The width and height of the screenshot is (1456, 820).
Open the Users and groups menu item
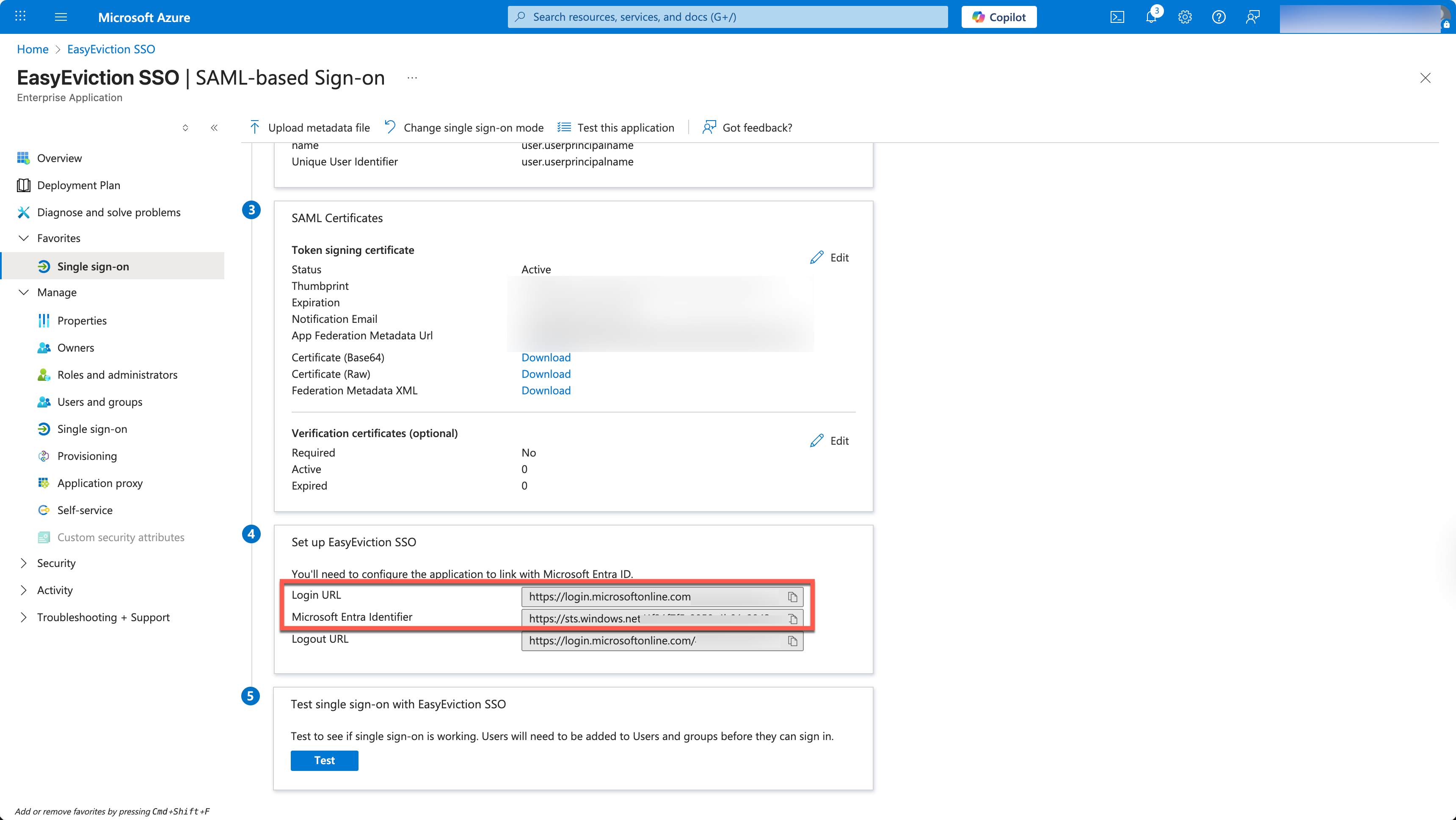99,402
